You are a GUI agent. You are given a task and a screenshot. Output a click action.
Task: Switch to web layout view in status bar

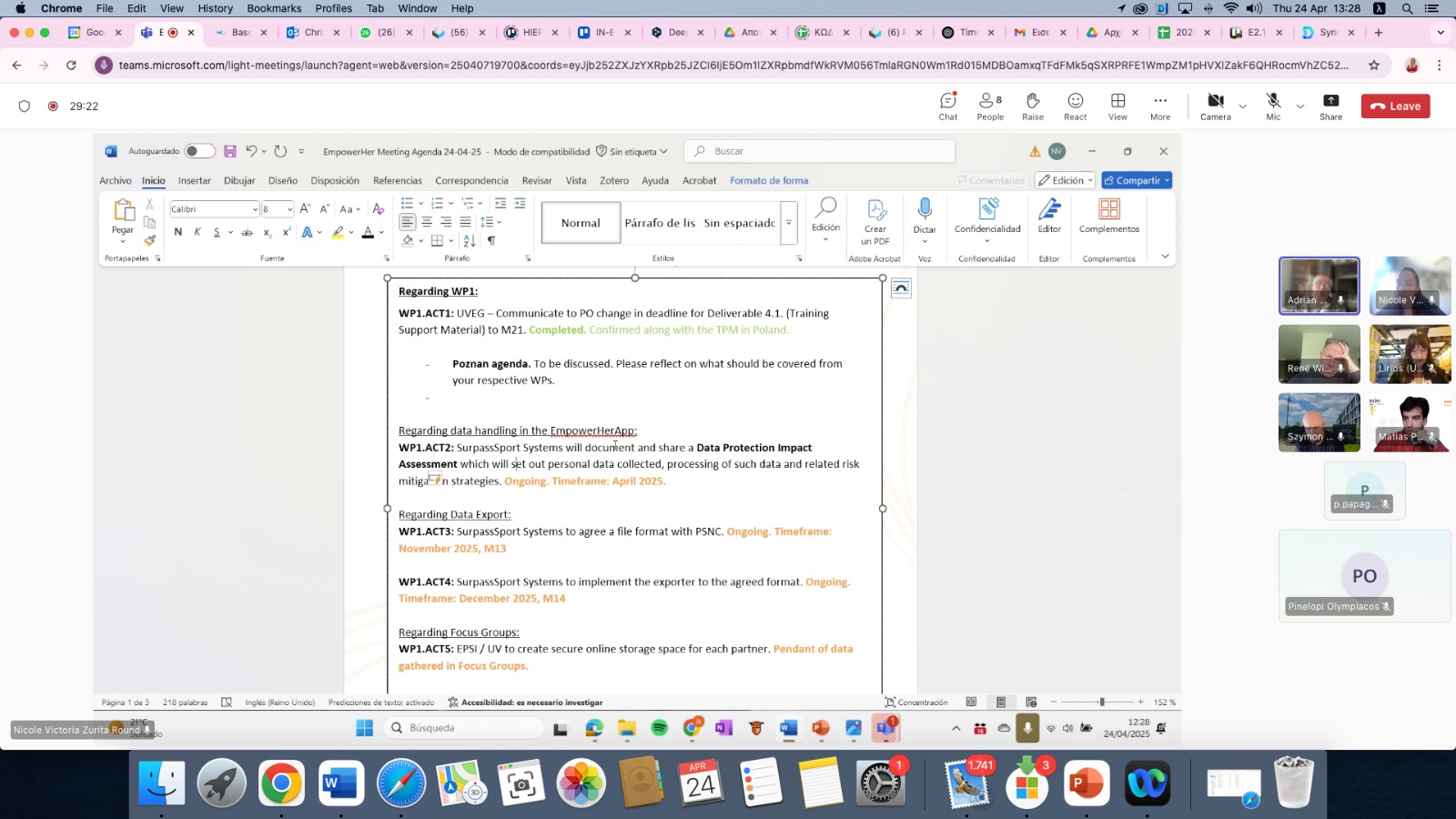1031,702
